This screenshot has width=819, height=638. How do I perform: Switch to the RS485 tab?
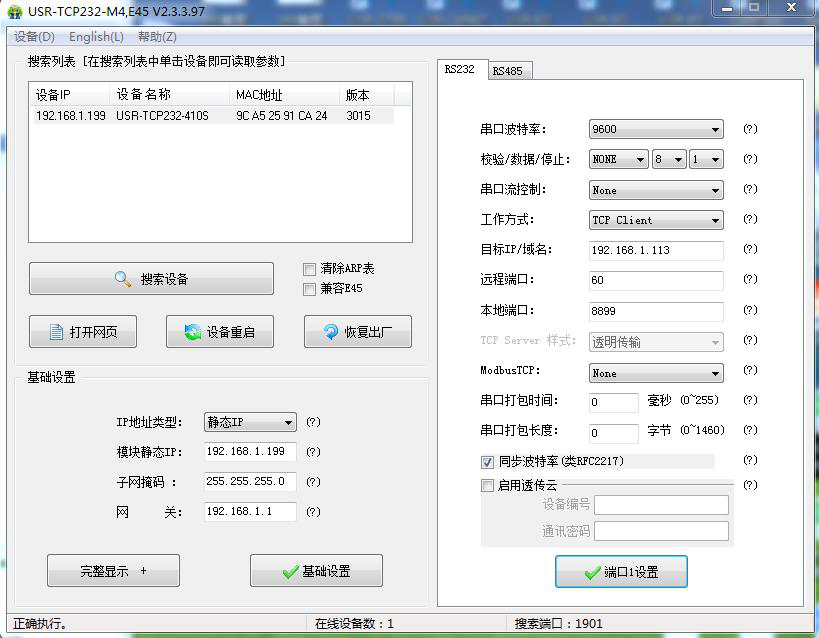508,71
